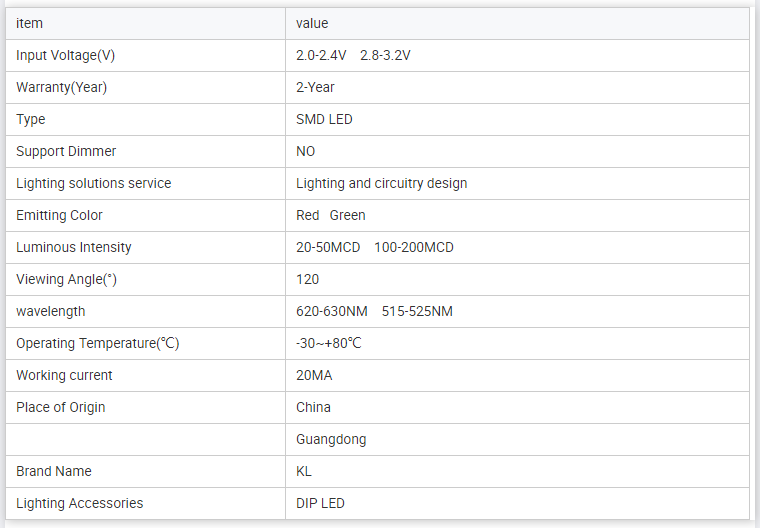The width and height of the screenshot is (760, 528).
Task: Click Lighting solutions service label
Action: click(93, 183)
